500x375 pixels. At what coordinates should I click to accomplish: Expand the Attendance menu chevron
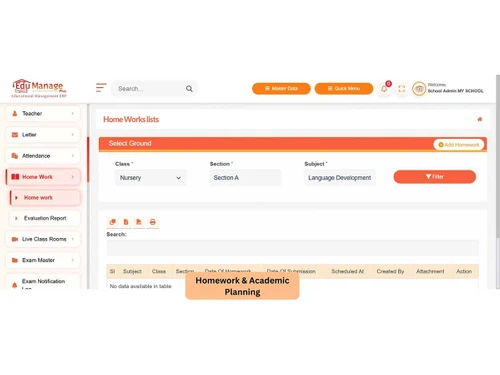point(73,156)
